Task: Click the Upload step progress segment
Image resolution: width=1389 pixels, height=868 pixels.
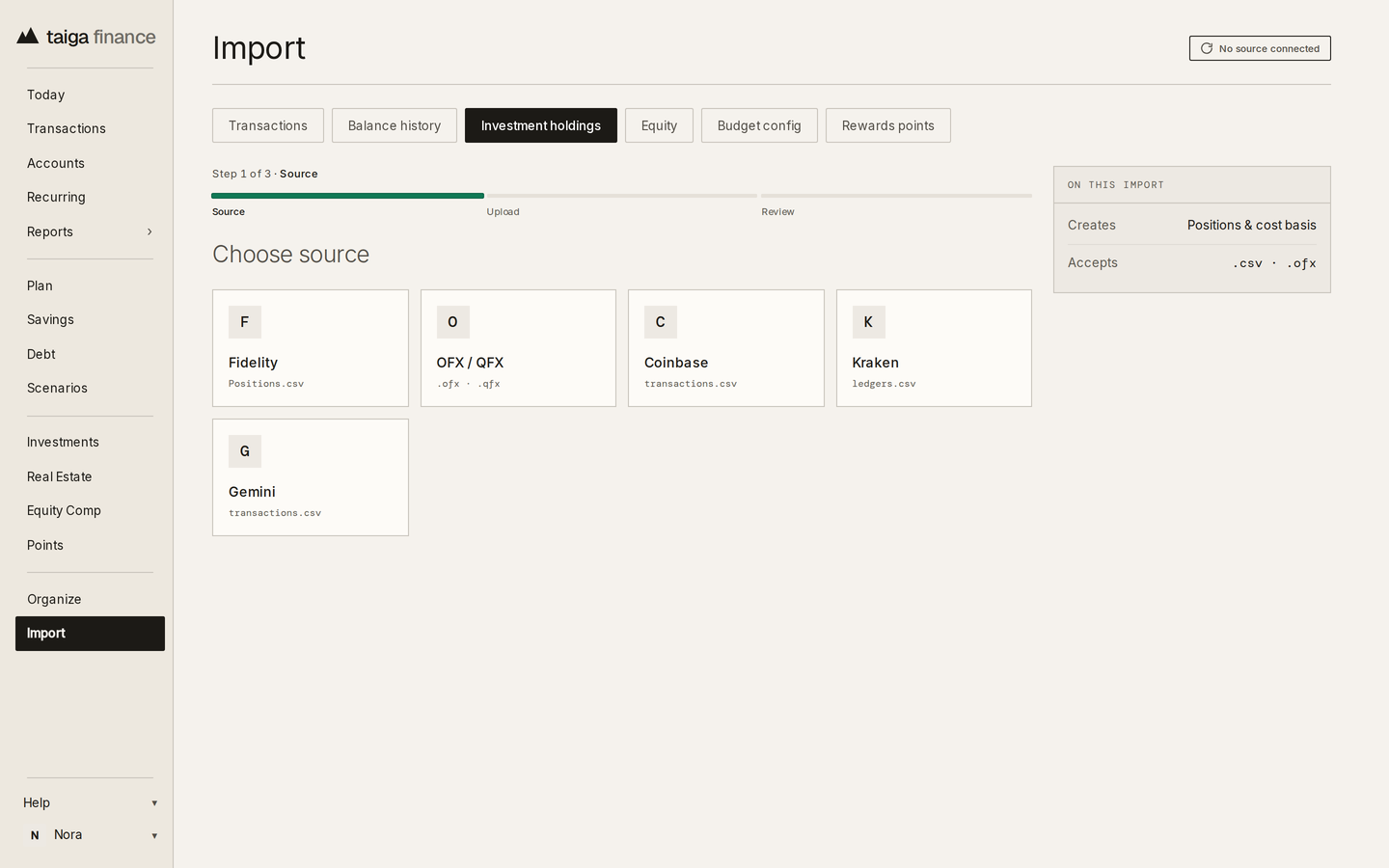Action: click(x=622, y=196)
